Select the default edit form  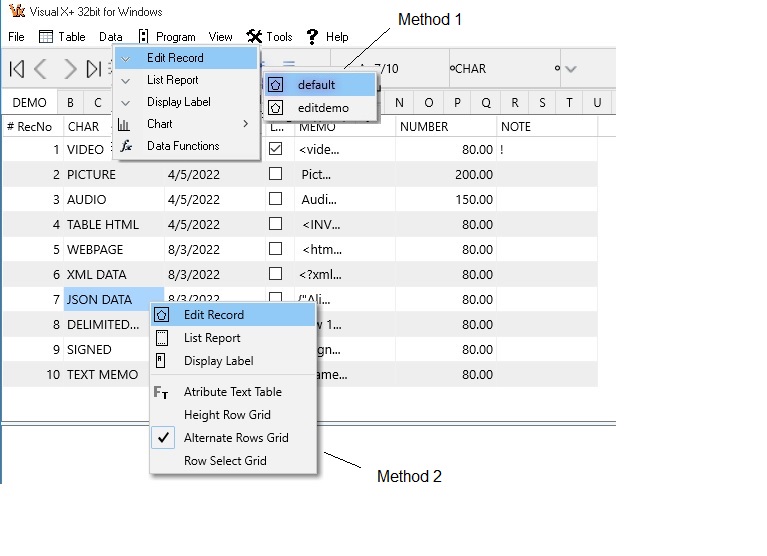(321, 85)
